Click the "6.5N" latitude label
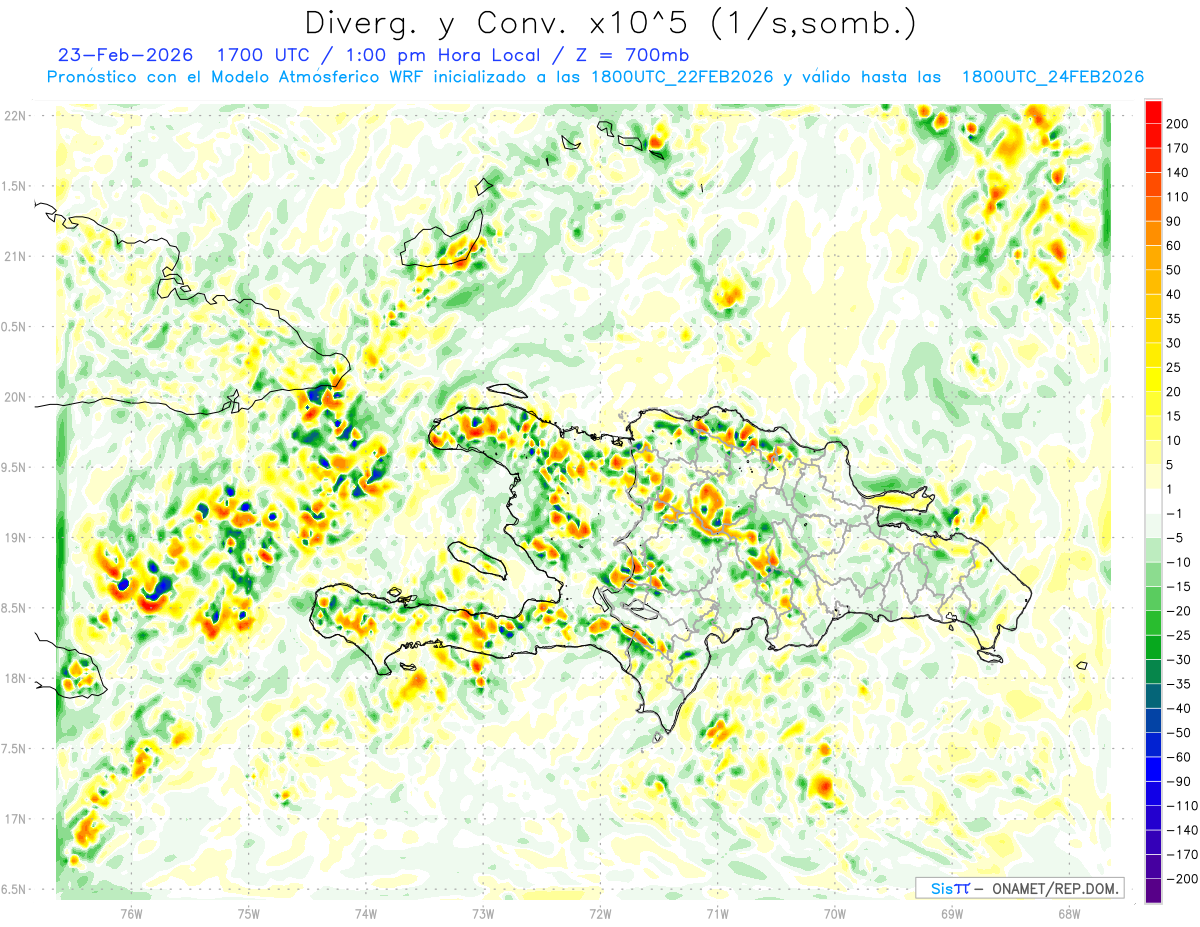The width and height of the screenshot is (1200, 927). click(x=15, y=889)
